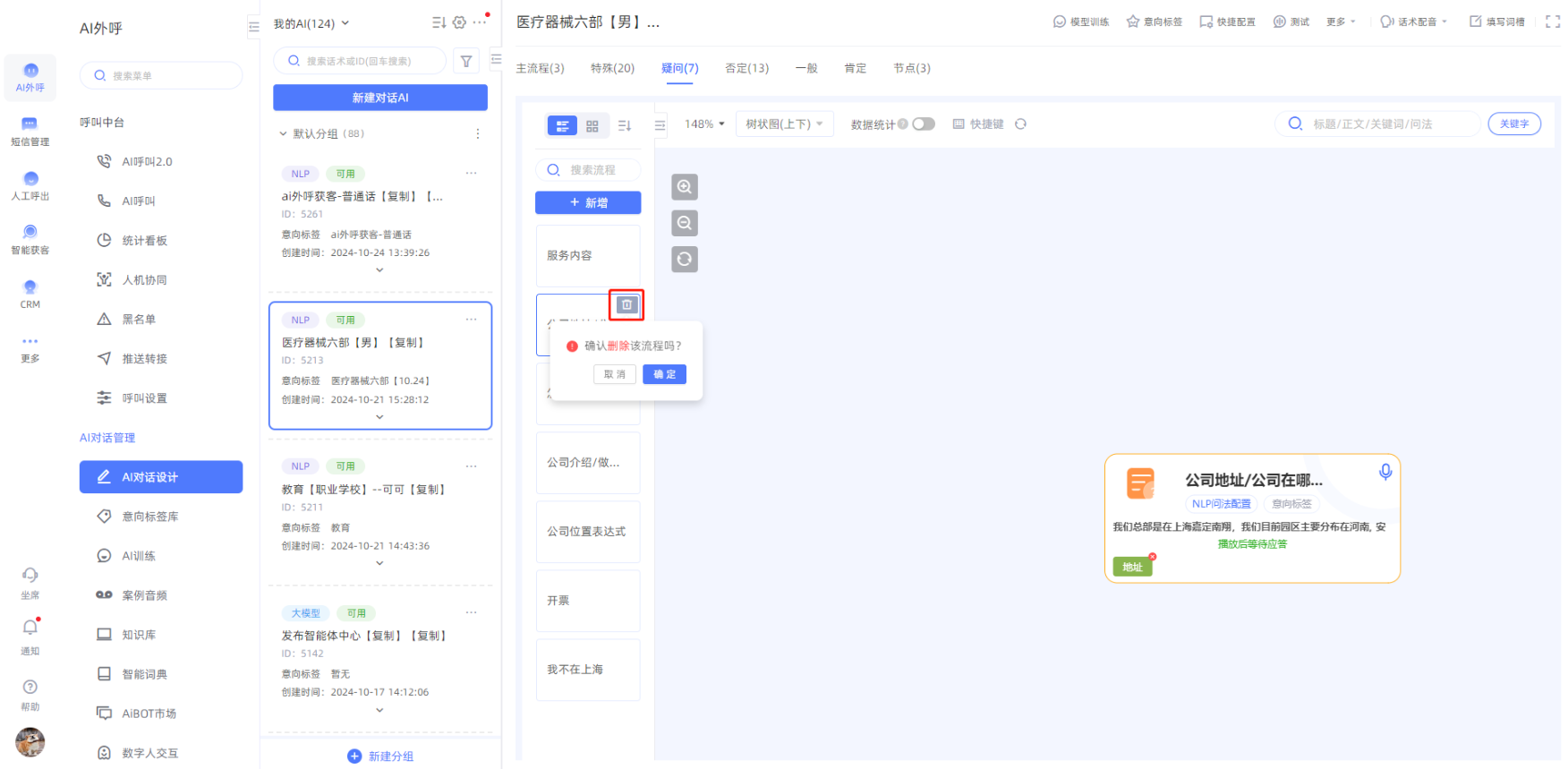Confirm deletion with 确定 button

(664, 374)
